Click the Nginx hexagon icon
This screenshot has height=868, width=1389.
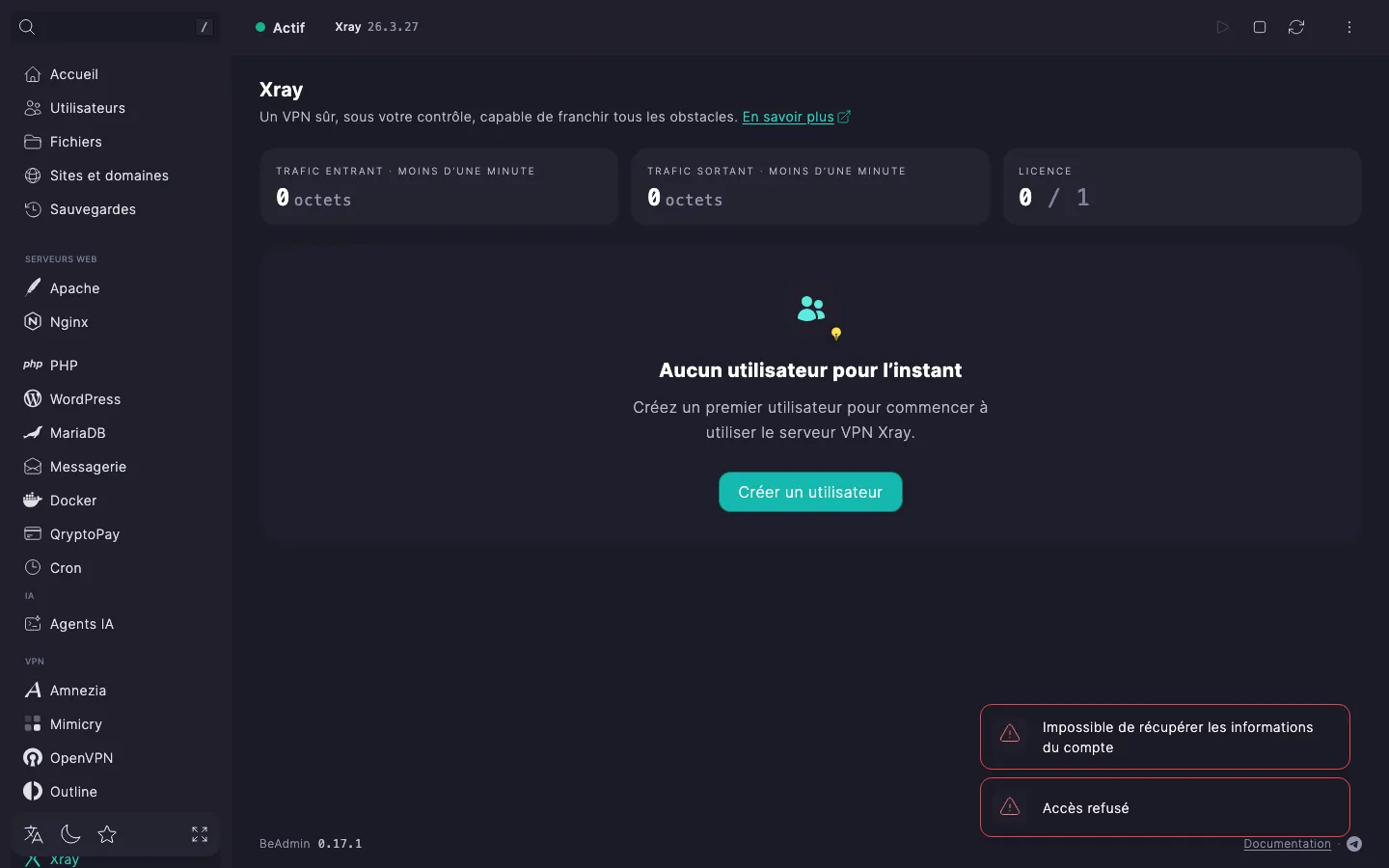(x=33, y=321)
